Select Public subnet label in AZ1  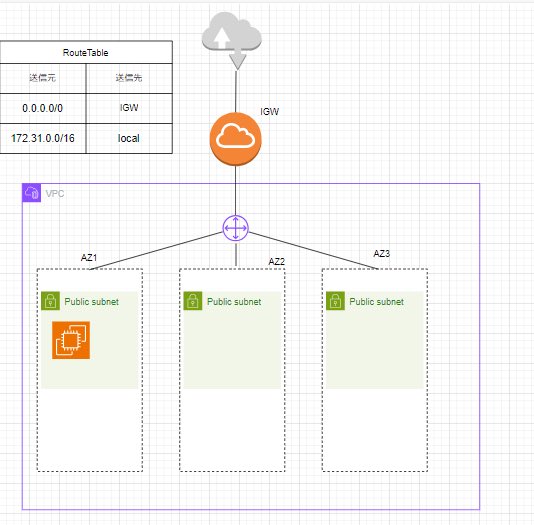tap(92, 302)
